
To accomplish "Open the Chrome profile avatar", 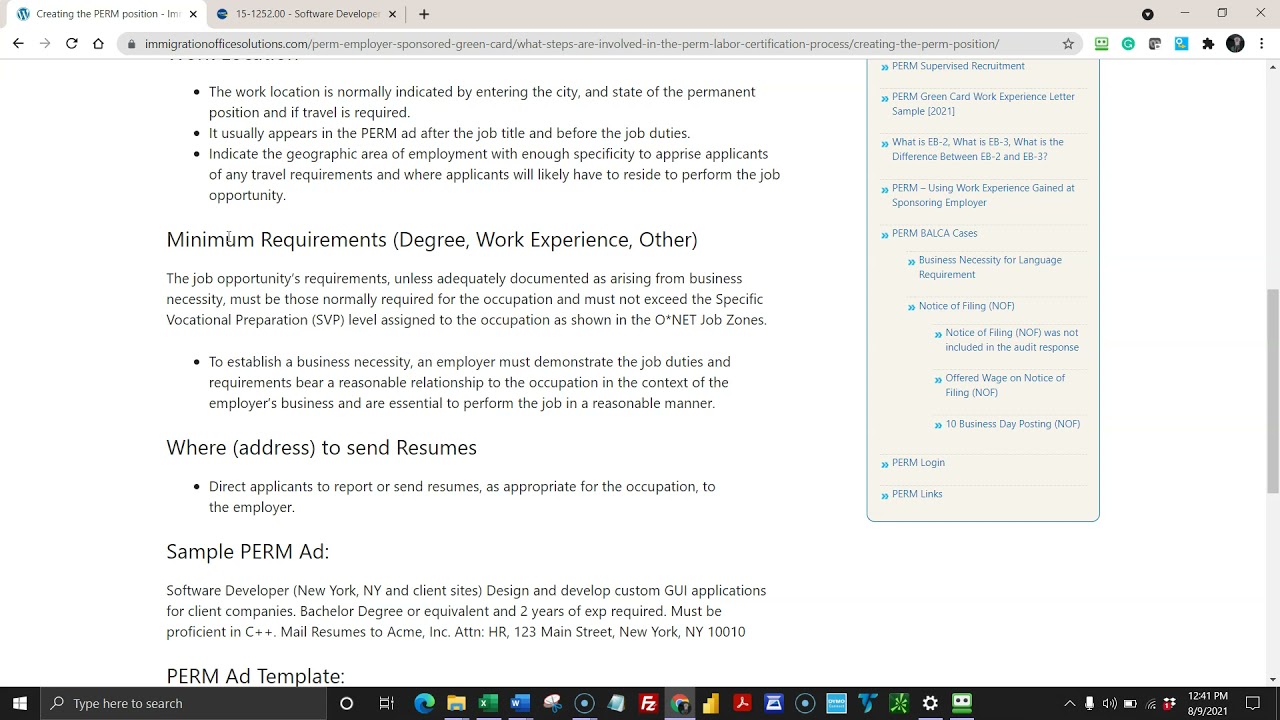I will [x=1235, y=44].
